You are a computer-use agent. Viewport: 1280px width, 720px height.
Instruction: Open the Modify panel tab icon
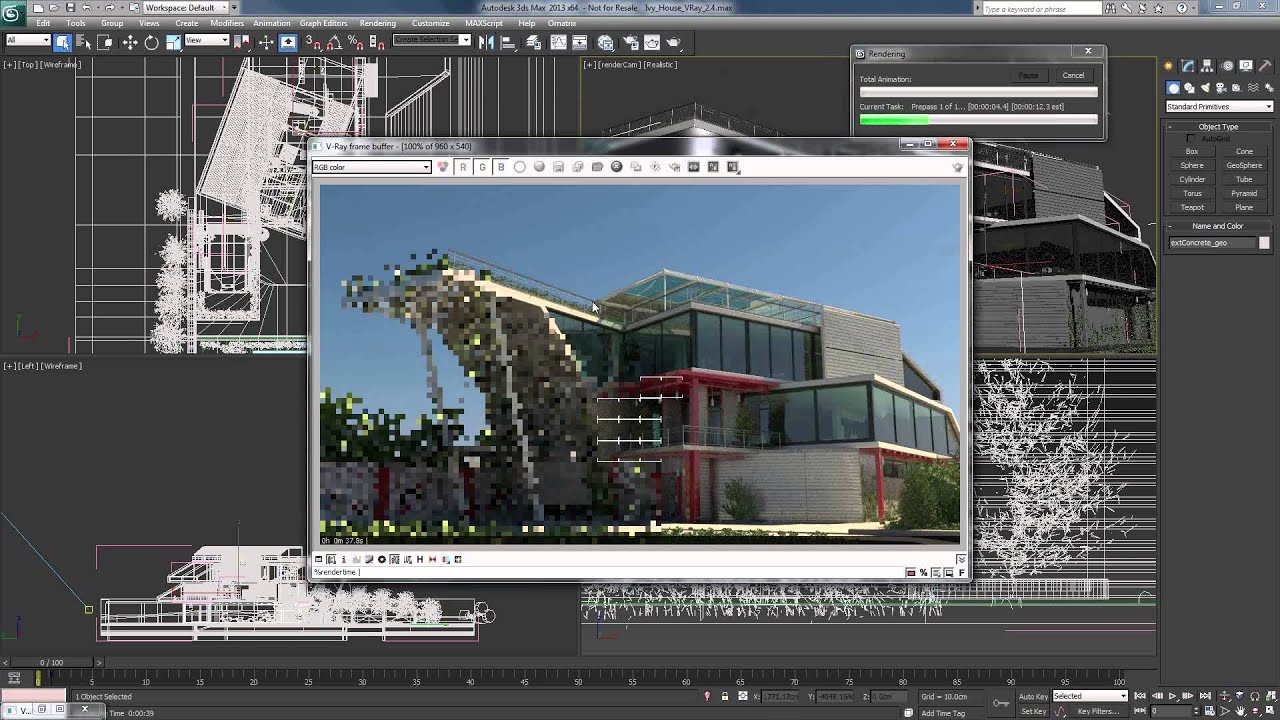pos(1188,66)
